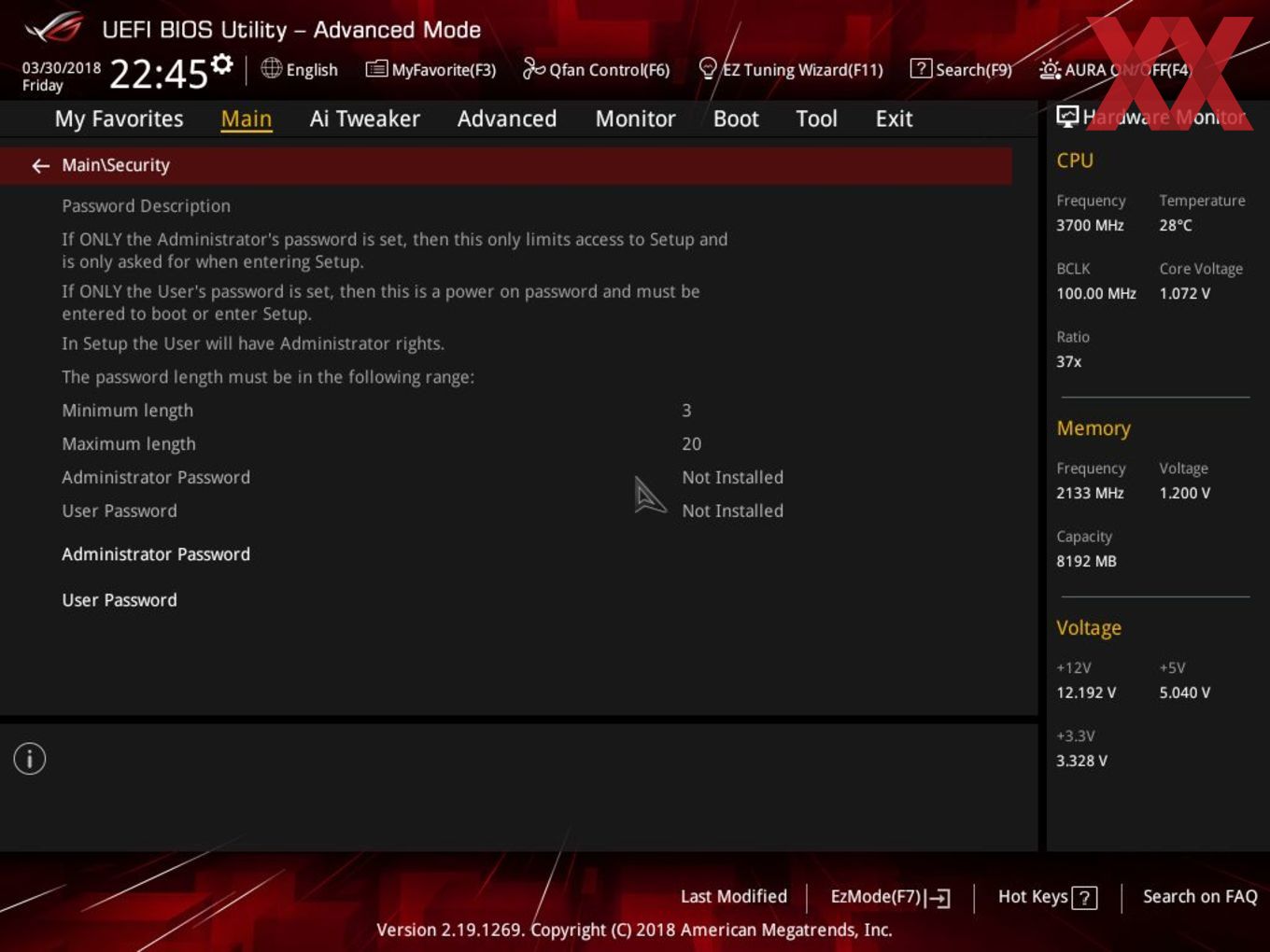This screenshot has height=952, width=1270.
Task: Show Hot Keys help
Action: point(1047,897)
